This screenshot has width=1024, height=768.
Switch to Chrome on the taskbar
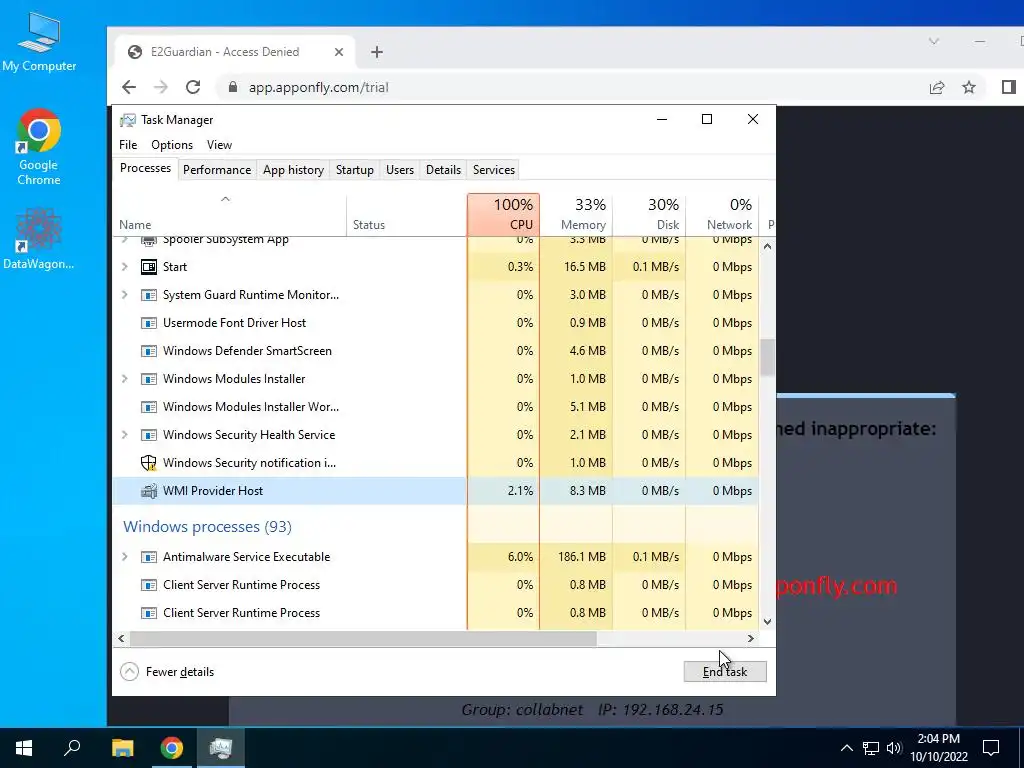172,748
